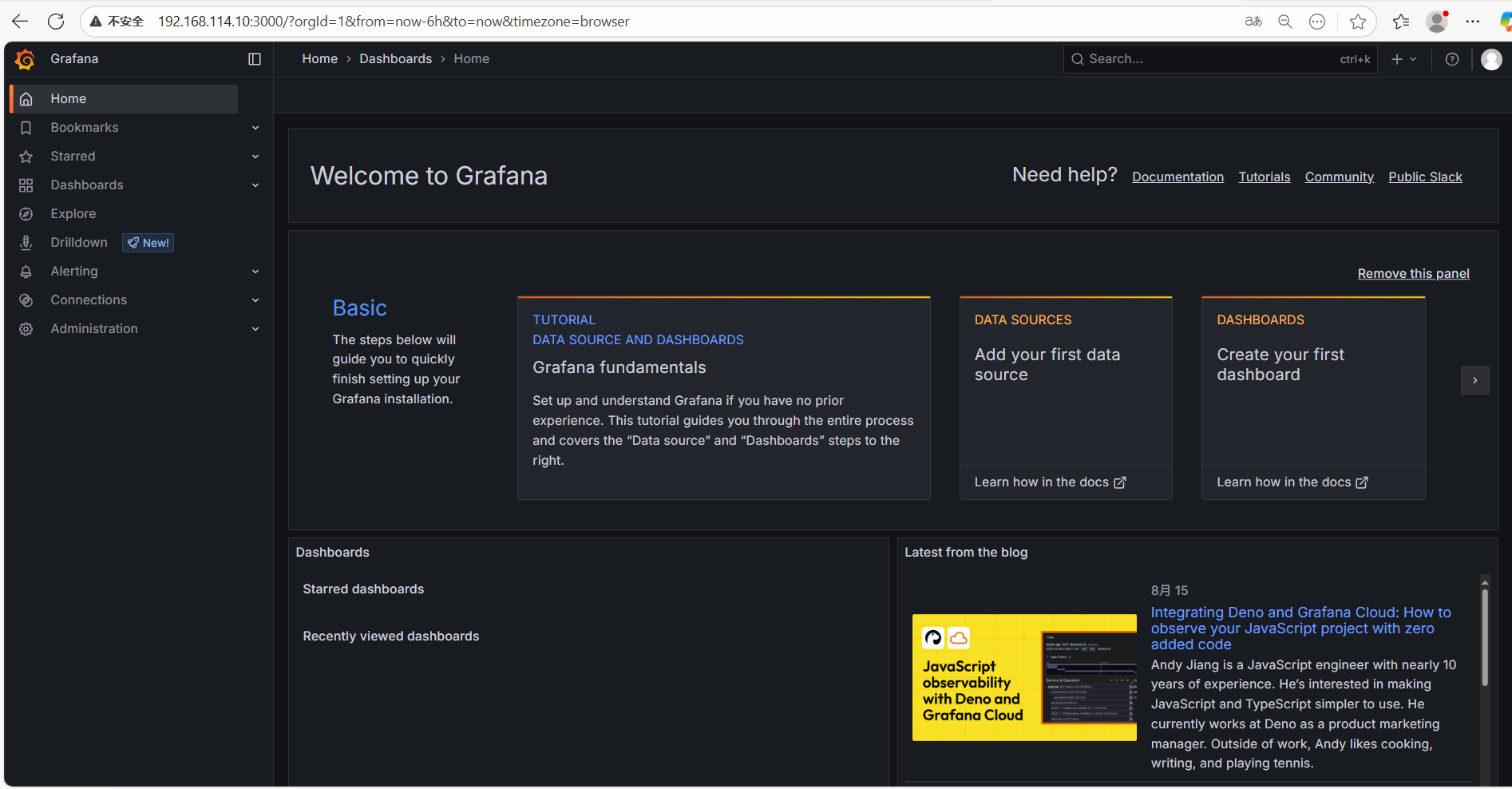This screenshot has width=1512, height=789.
Task: Click the search magnifier icon in Grafana
Action: tap(1078, 59)
